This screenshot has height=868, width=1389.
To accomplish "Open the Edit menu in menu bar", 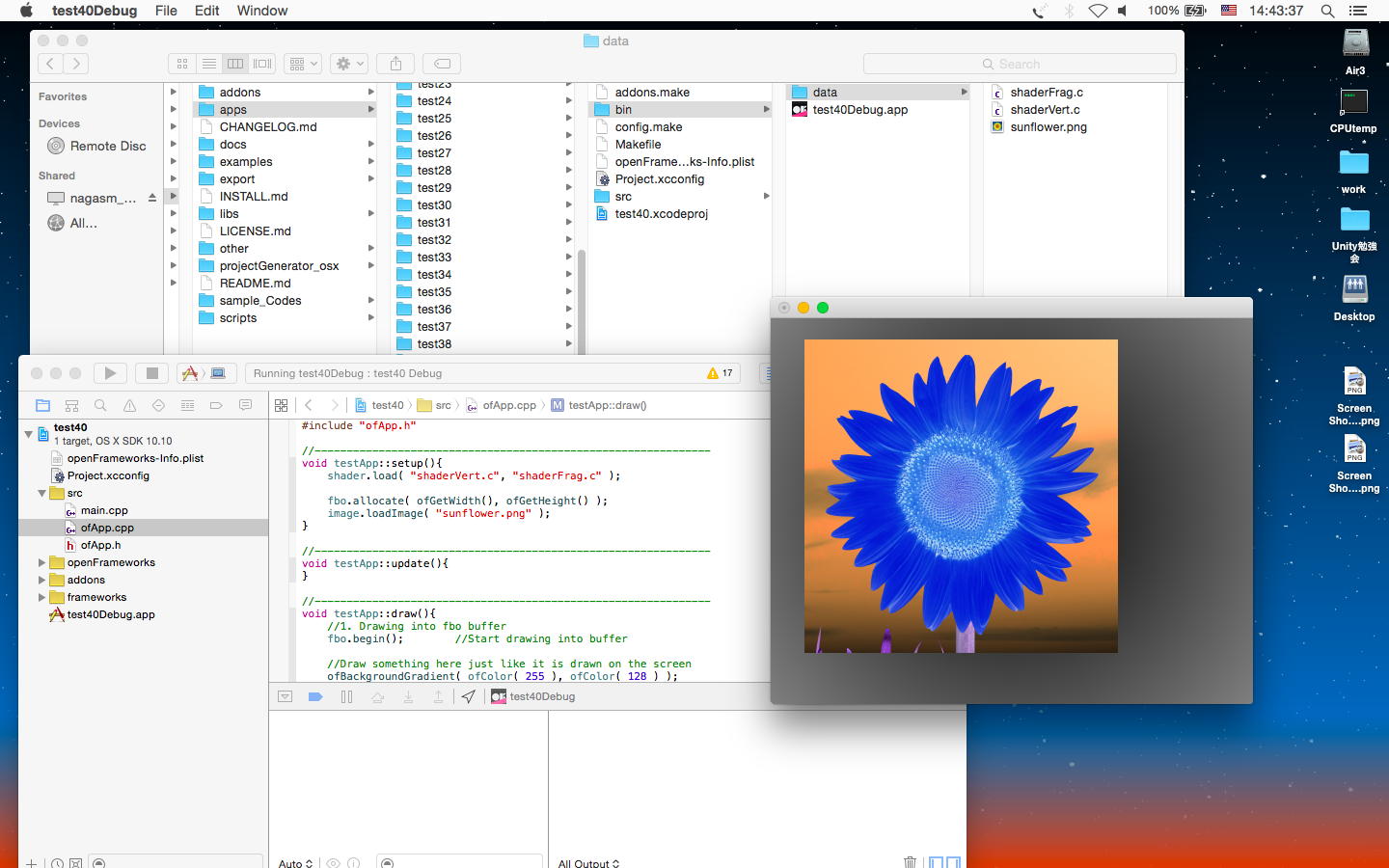I will (206, 11).
